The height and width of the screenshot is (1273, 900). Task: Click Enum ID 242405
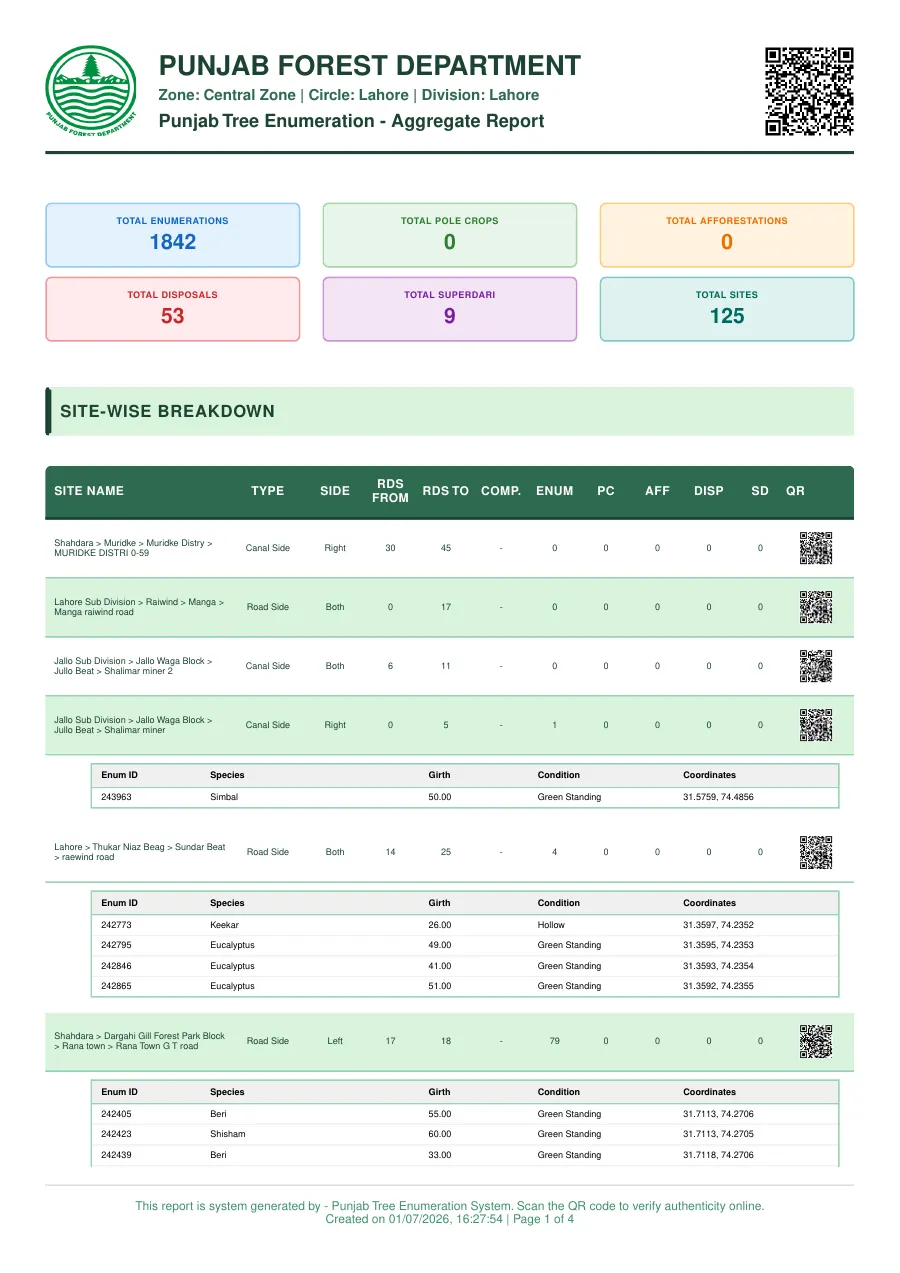(117, 1114)
